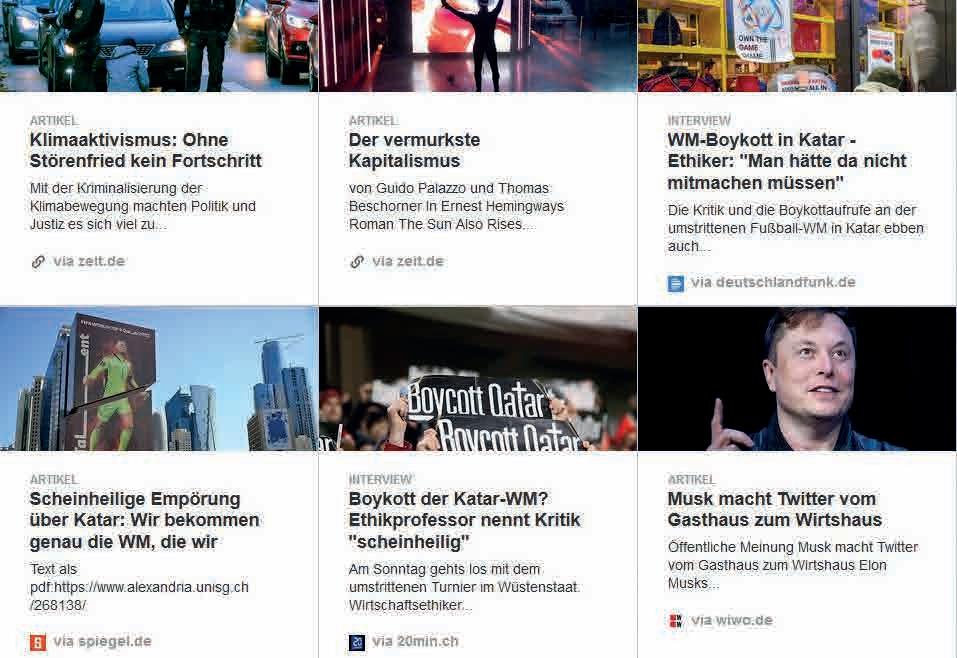
Task: Open Musk macht Twitter vom Gasthaus headline
Action: 775,509
